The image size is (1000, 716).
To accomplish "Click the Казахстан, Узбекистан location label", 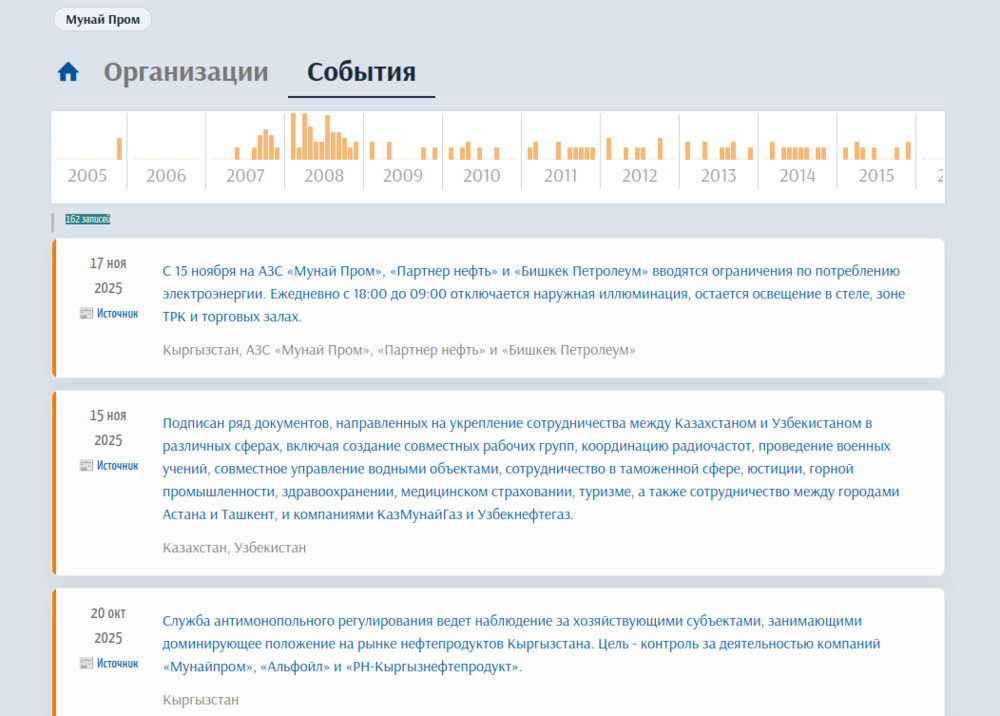I will 234,548.
